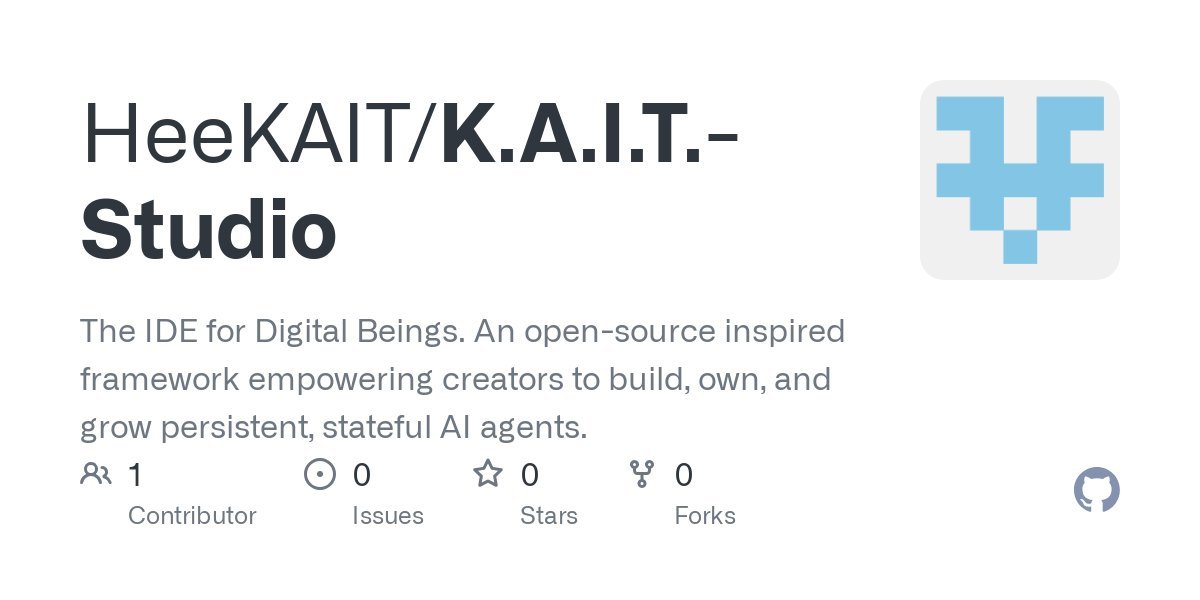Open the blue pixel identicon avatar
Screen dimensions: 1200x600
[x=1019, y=180]
